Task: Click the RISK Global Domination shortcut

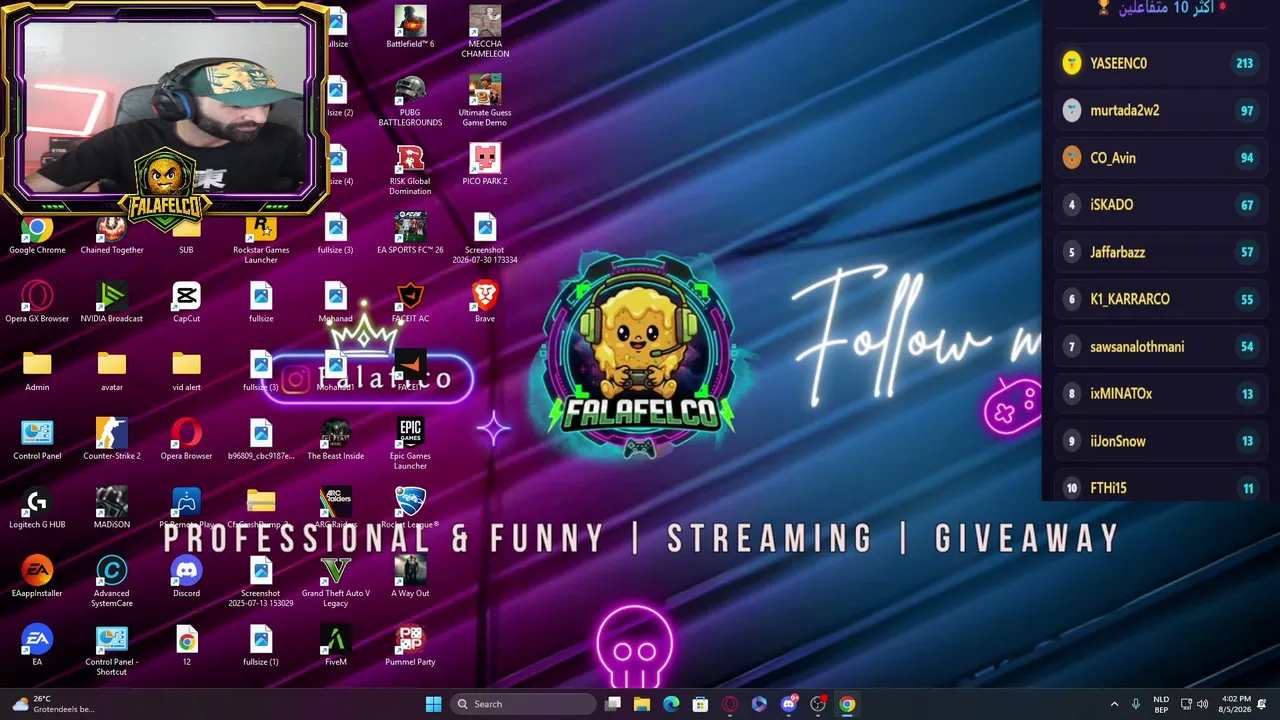Action: tap(410, 170)
